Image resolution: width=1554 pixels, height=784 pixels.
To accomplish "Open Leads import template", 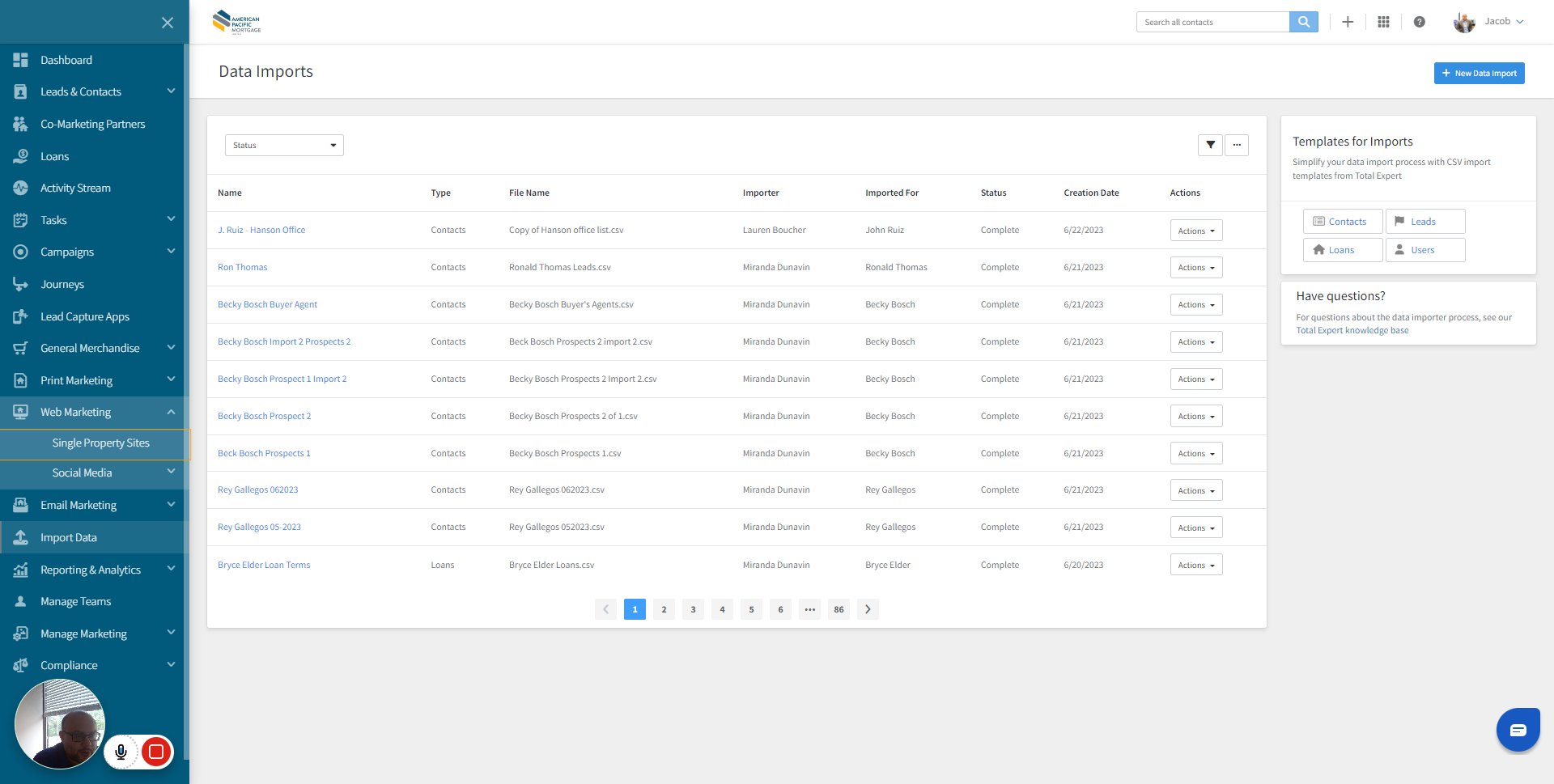I will pyautogui.click(x=1425, y=222).
